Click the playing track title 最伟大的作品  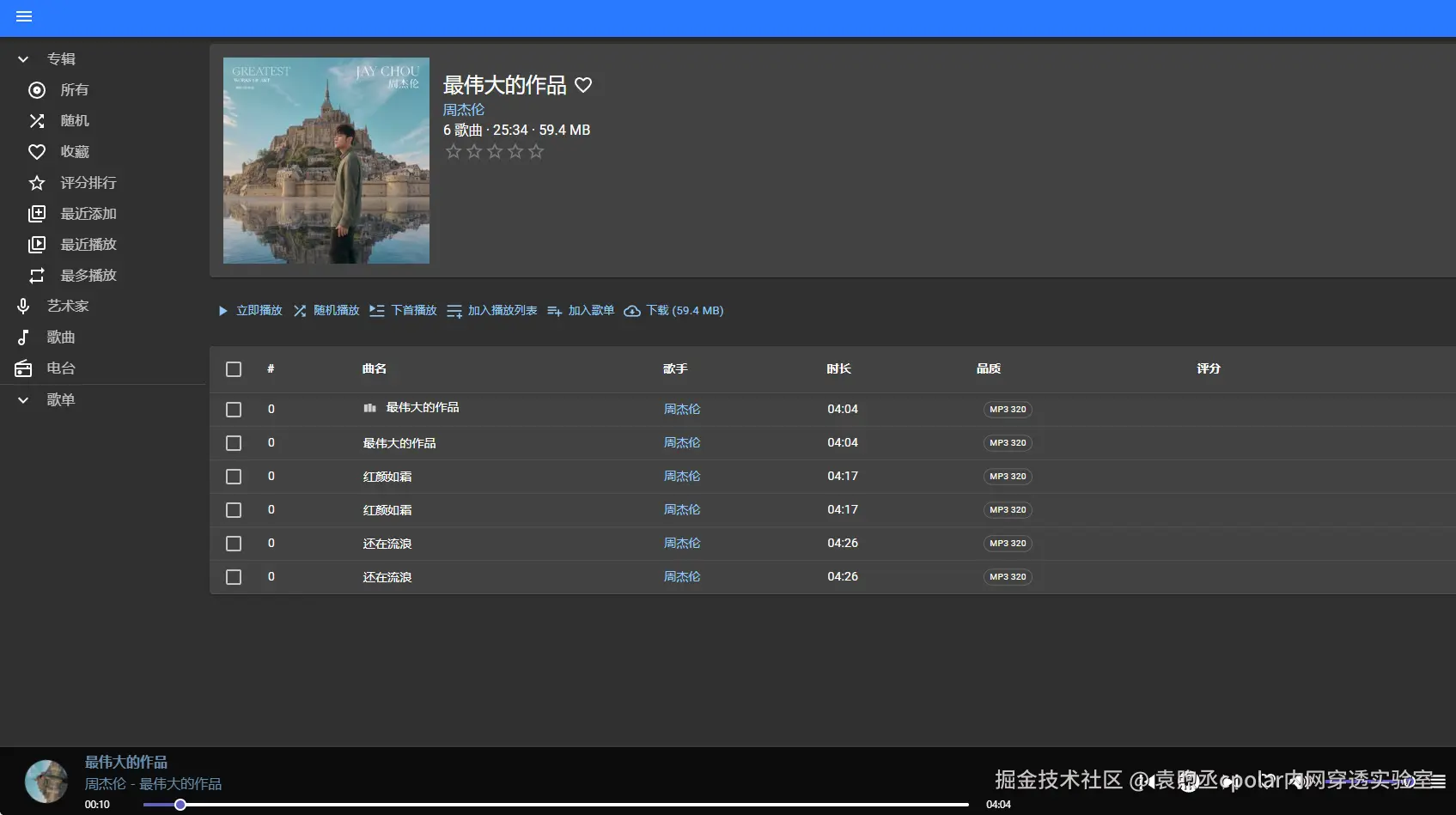(x=423, y=408)
